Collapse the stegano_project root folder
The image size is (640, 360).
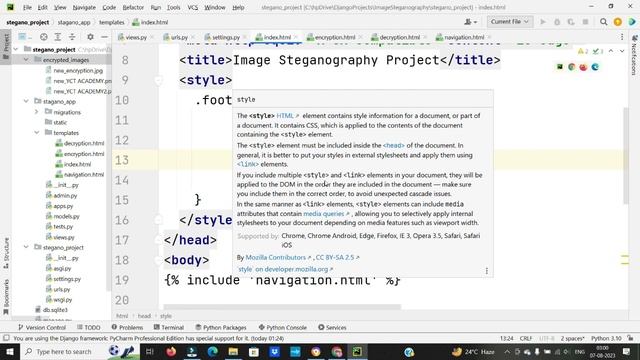pyautogui.click(x=16, y=49)
